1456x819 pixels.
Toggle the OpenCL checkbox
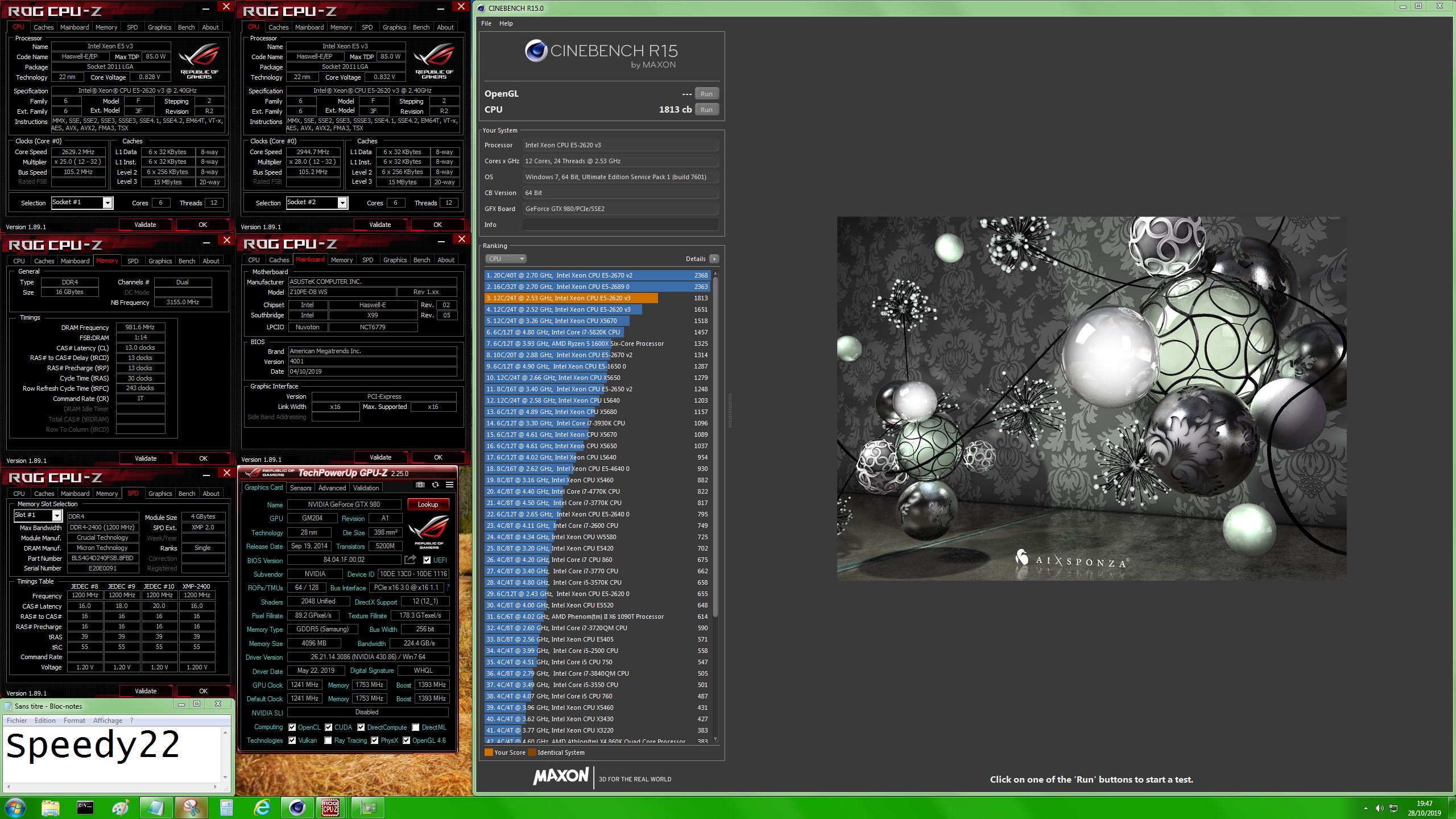(x=292, y=727)
